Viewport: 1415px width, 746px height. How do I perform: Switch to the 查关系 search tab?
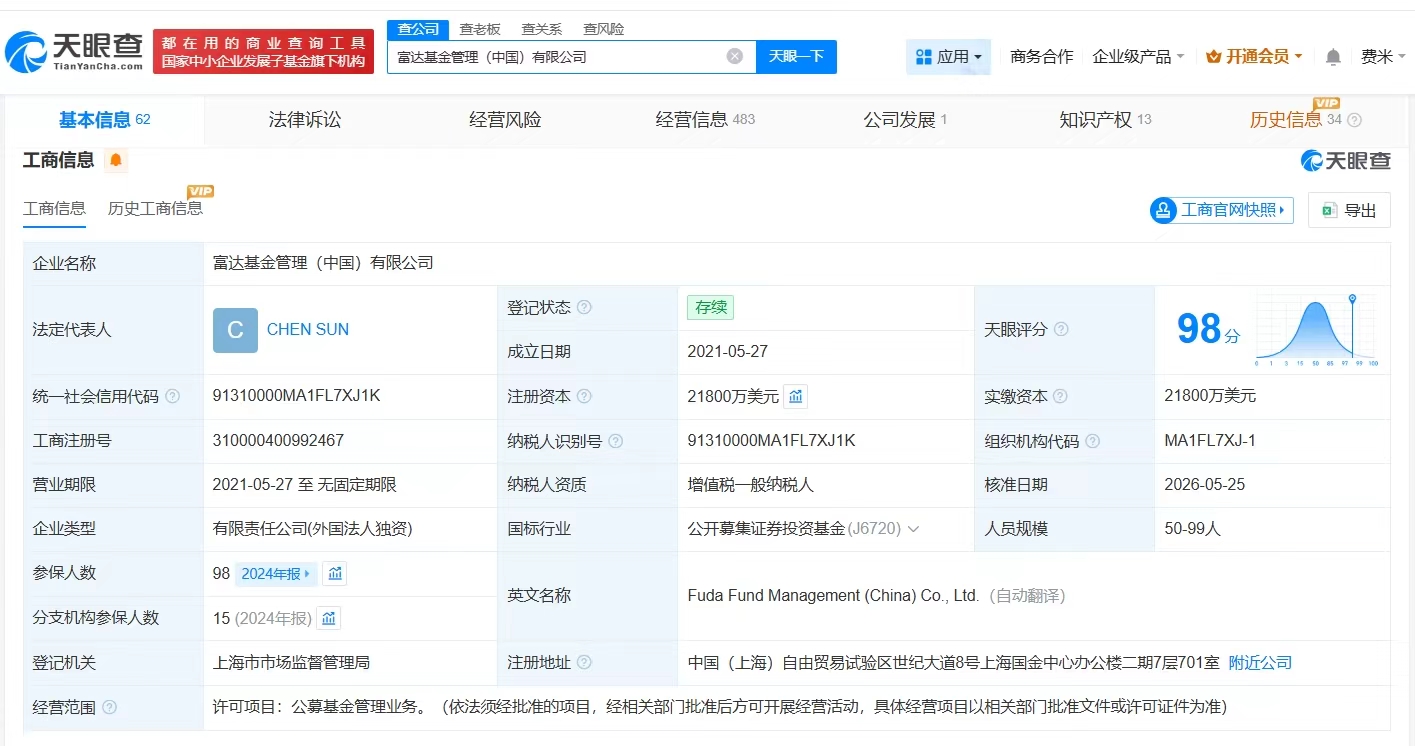[x=542, y=29]
